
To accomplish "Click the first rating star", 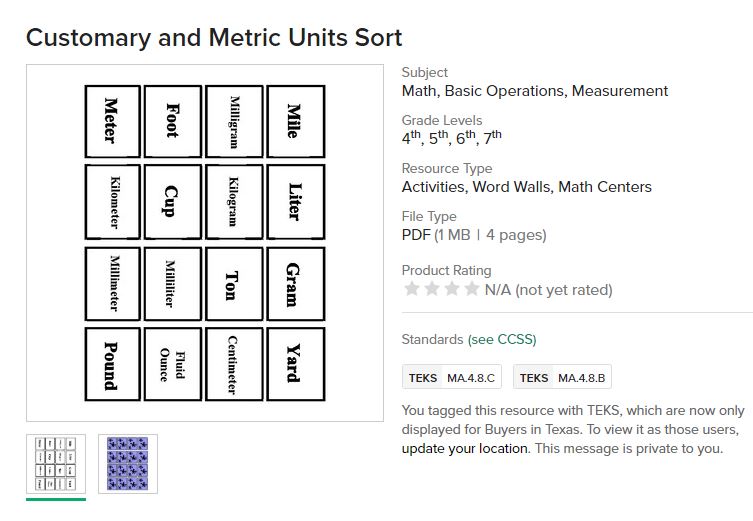I will 410,289.
